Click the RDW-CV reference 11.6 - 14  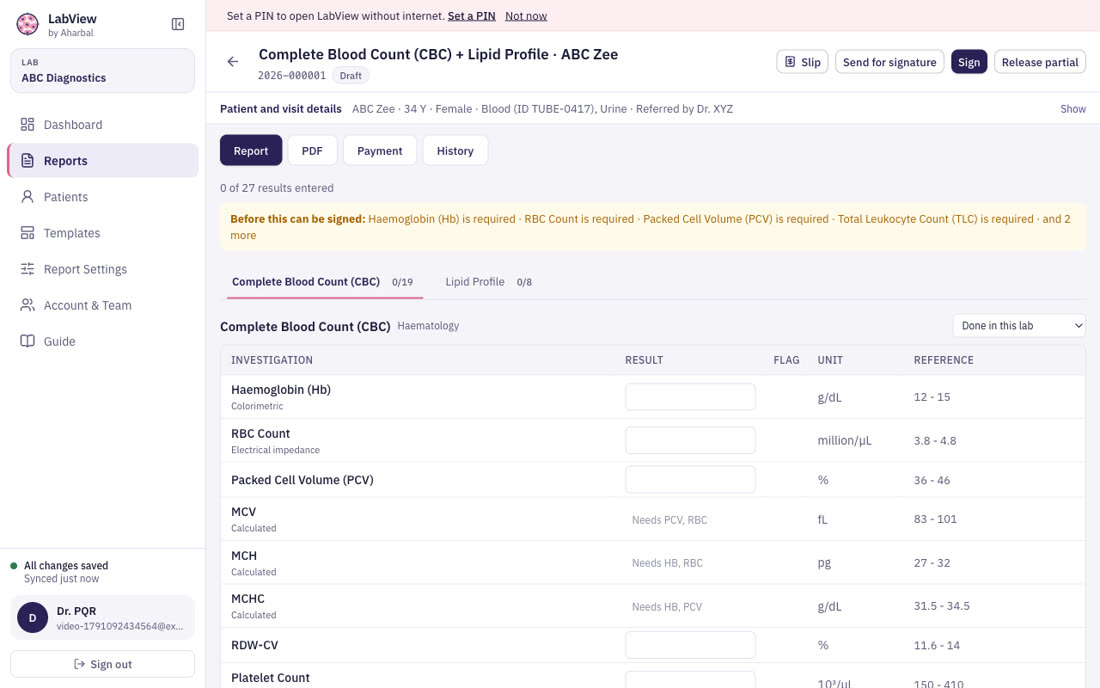point(937,645)
